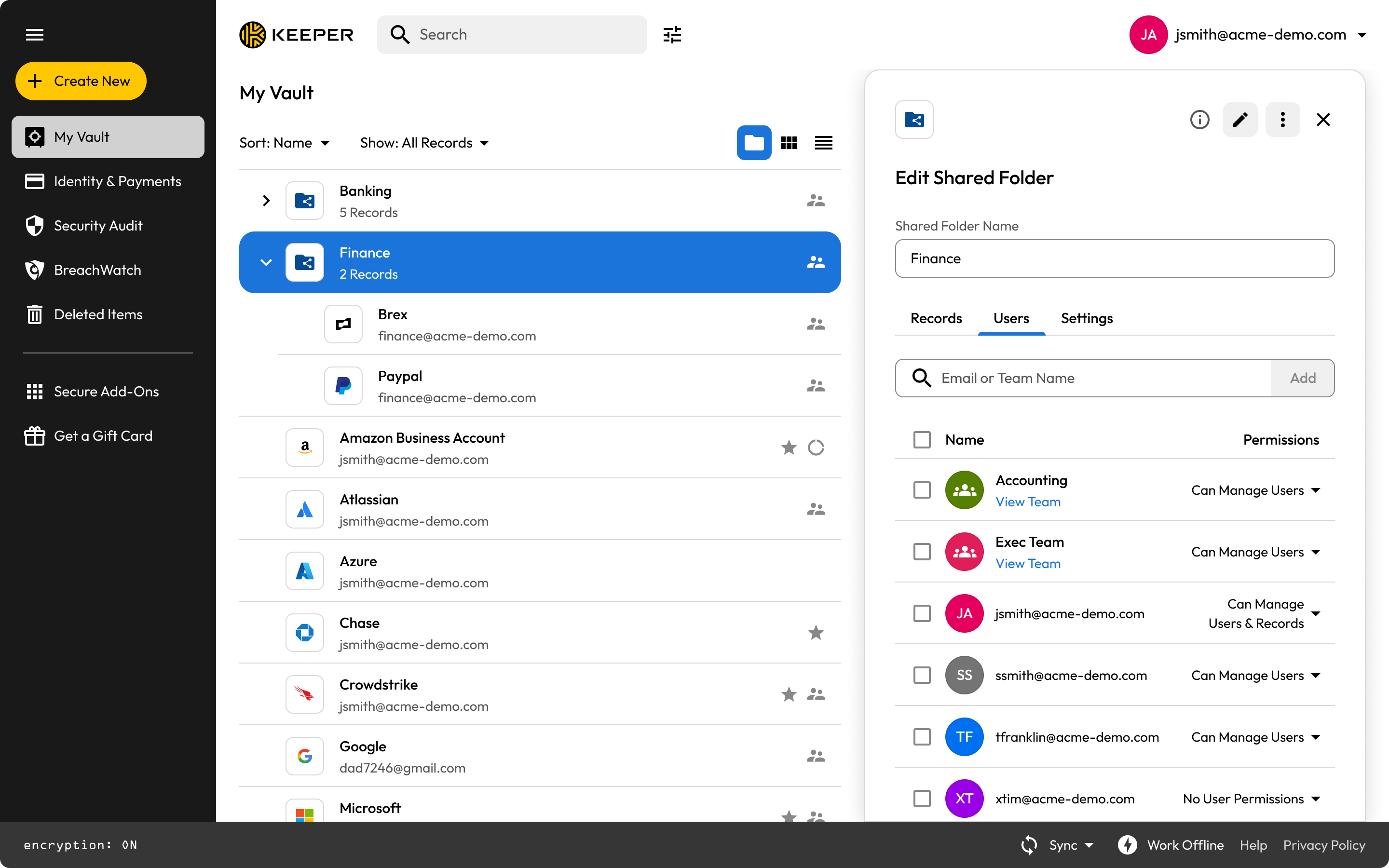This screenshot has width=1389, height=868.
Task: Check the xtim@acme-demo.com checkbox
Action: point(922,799)
